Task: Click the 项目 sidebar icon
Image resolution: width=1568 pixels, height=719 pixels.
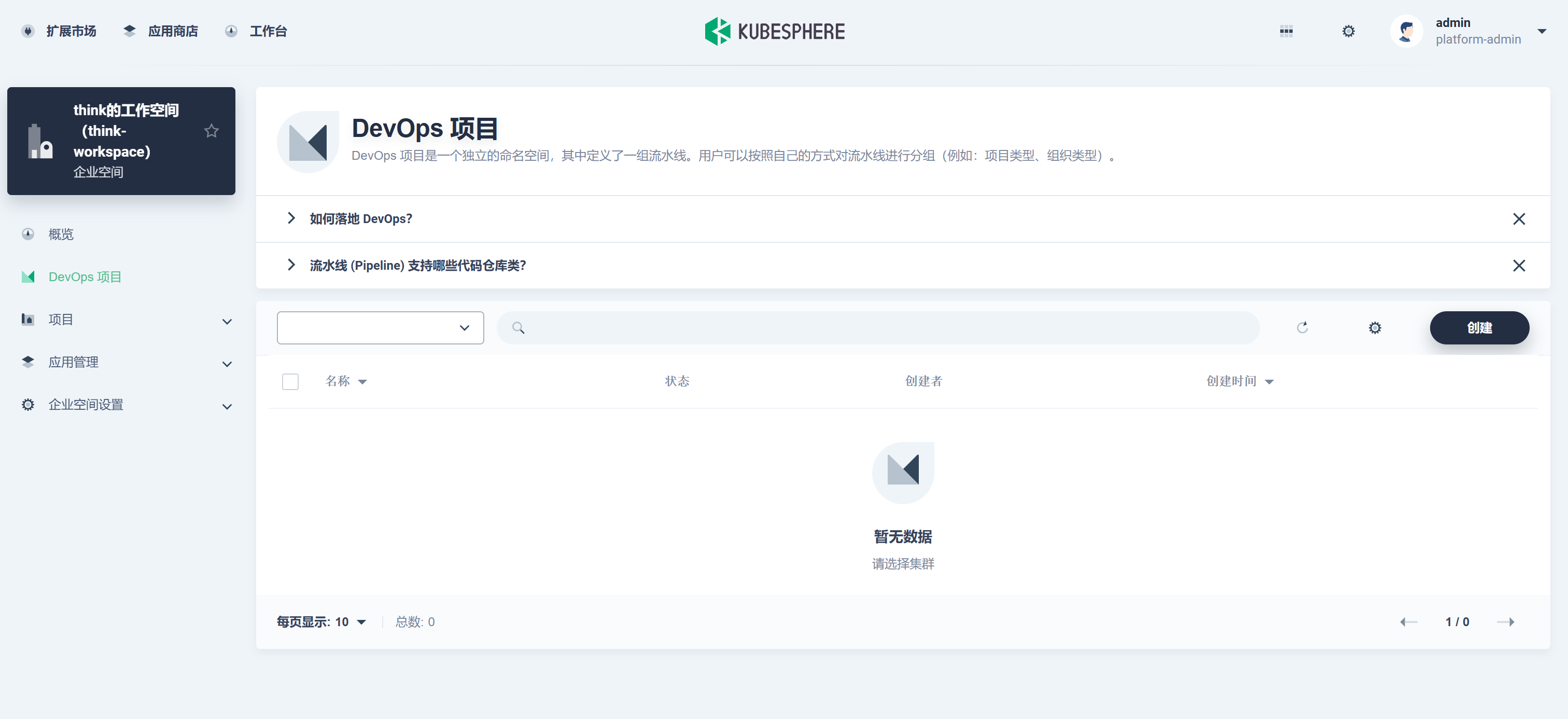Action: (28, 319)
